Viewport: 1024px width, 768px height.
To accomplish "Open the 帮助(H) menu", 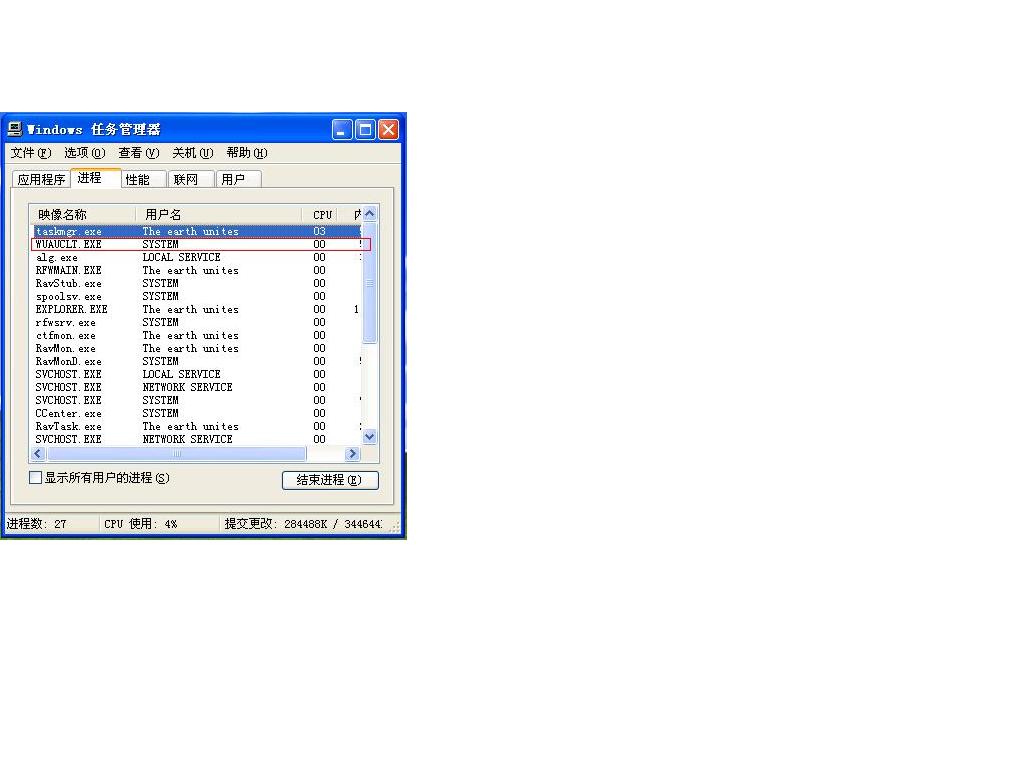I will 247,153.
